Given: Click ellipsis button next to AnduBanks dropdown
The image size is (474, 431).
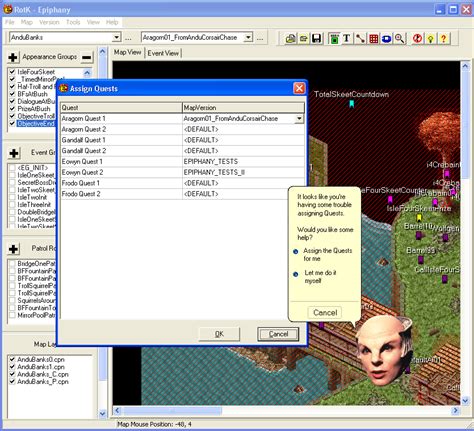Looking at the screenshot, I should (128, 38).
